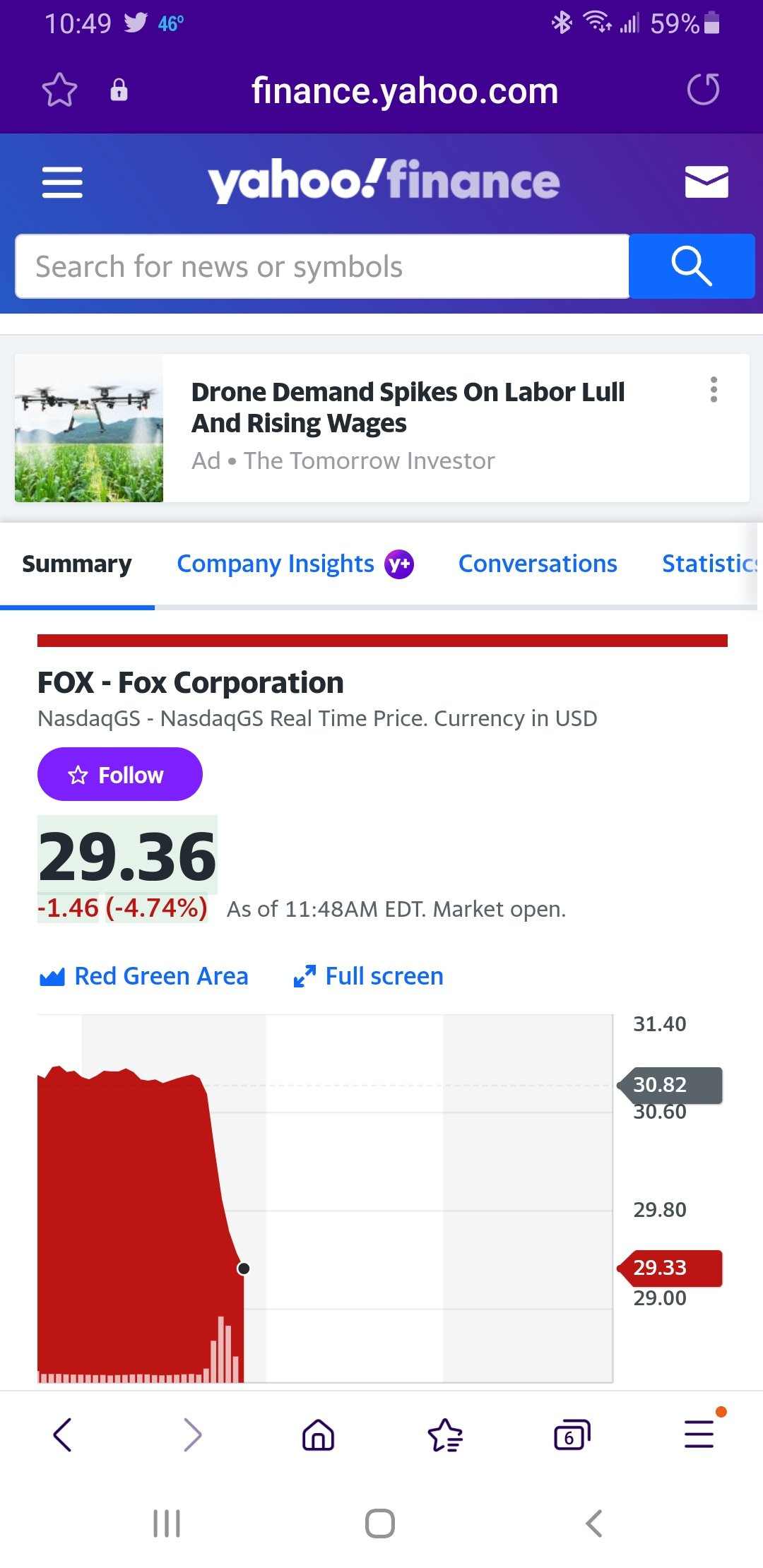Tap Android system back button
The height and width of the screenshot is (1568, 763).
(594, 1524)
